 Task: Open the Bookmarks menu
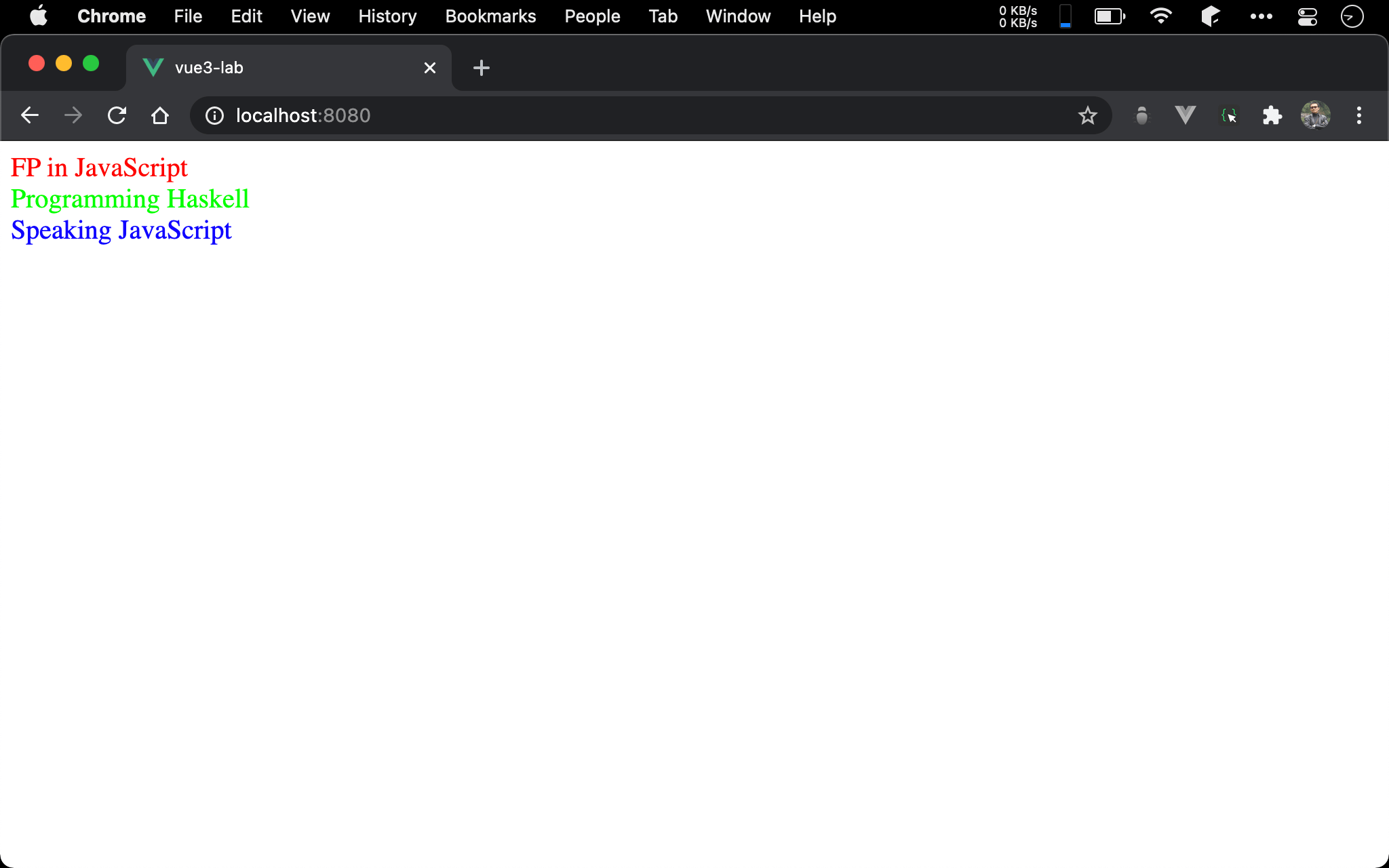490,16
